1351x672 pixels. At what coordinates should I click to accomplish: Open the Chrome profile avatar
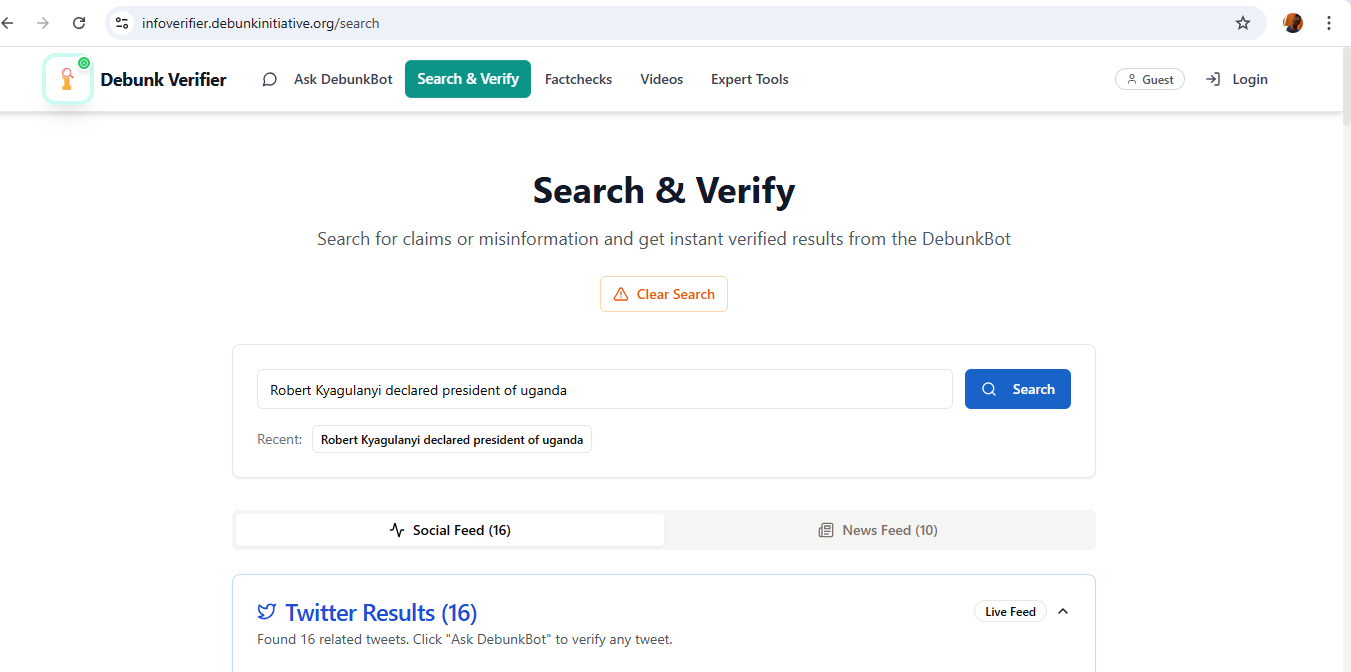(x=1293, y=23)
